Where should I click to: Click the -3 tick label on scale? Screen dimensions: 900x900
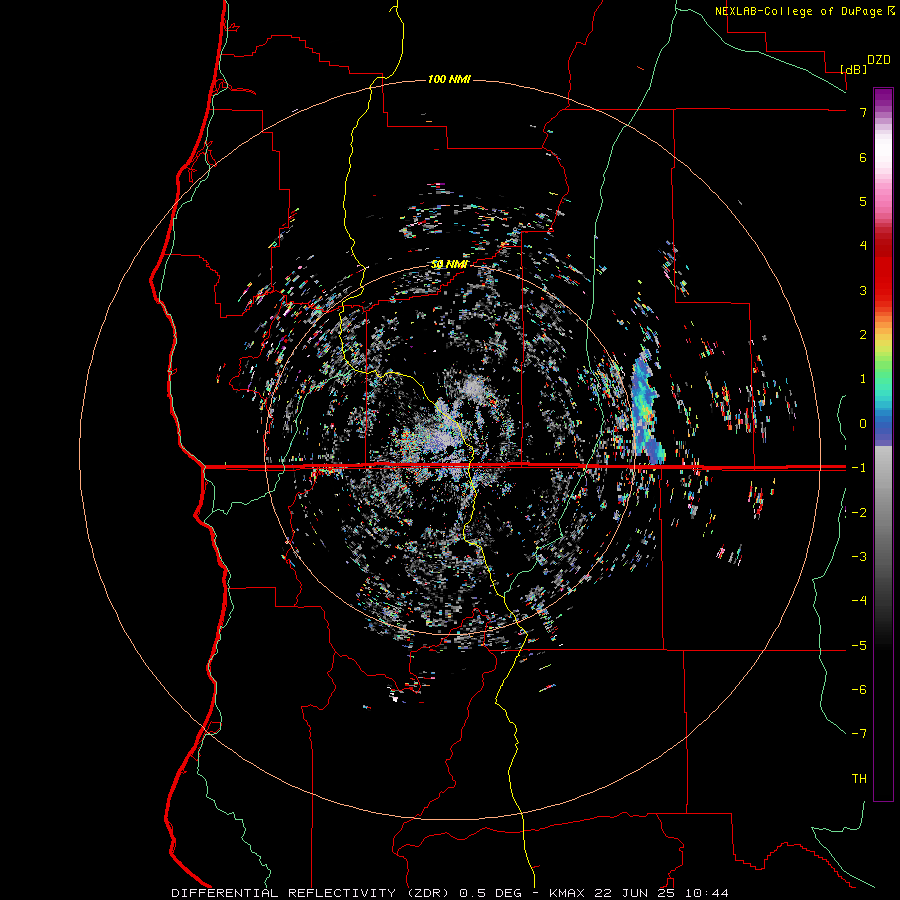(859, 557)
